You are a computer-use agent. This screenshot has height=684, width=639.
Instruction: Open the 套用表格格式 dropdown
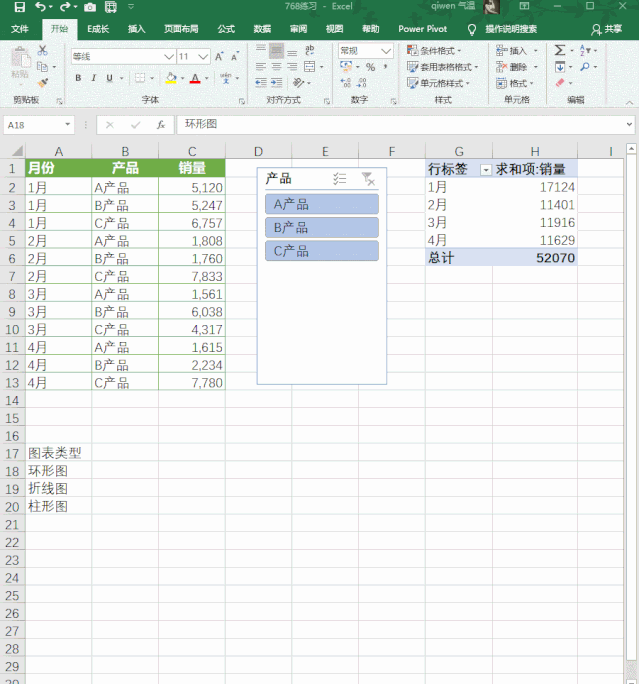click(x=442, y=67)
